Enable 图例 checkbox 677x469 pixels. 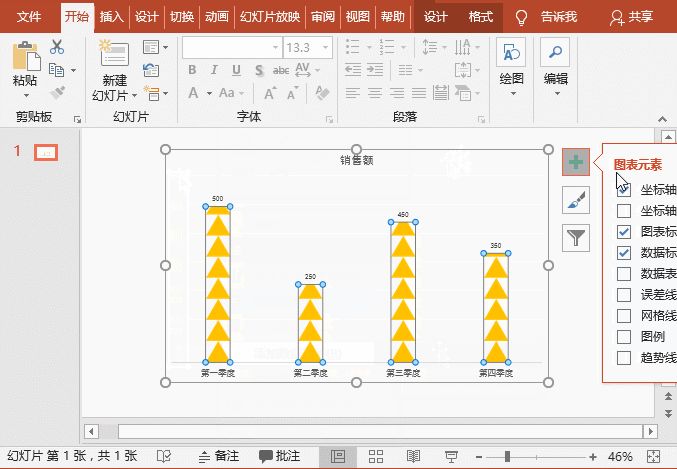pyautogui.click(x=623, y=337)
